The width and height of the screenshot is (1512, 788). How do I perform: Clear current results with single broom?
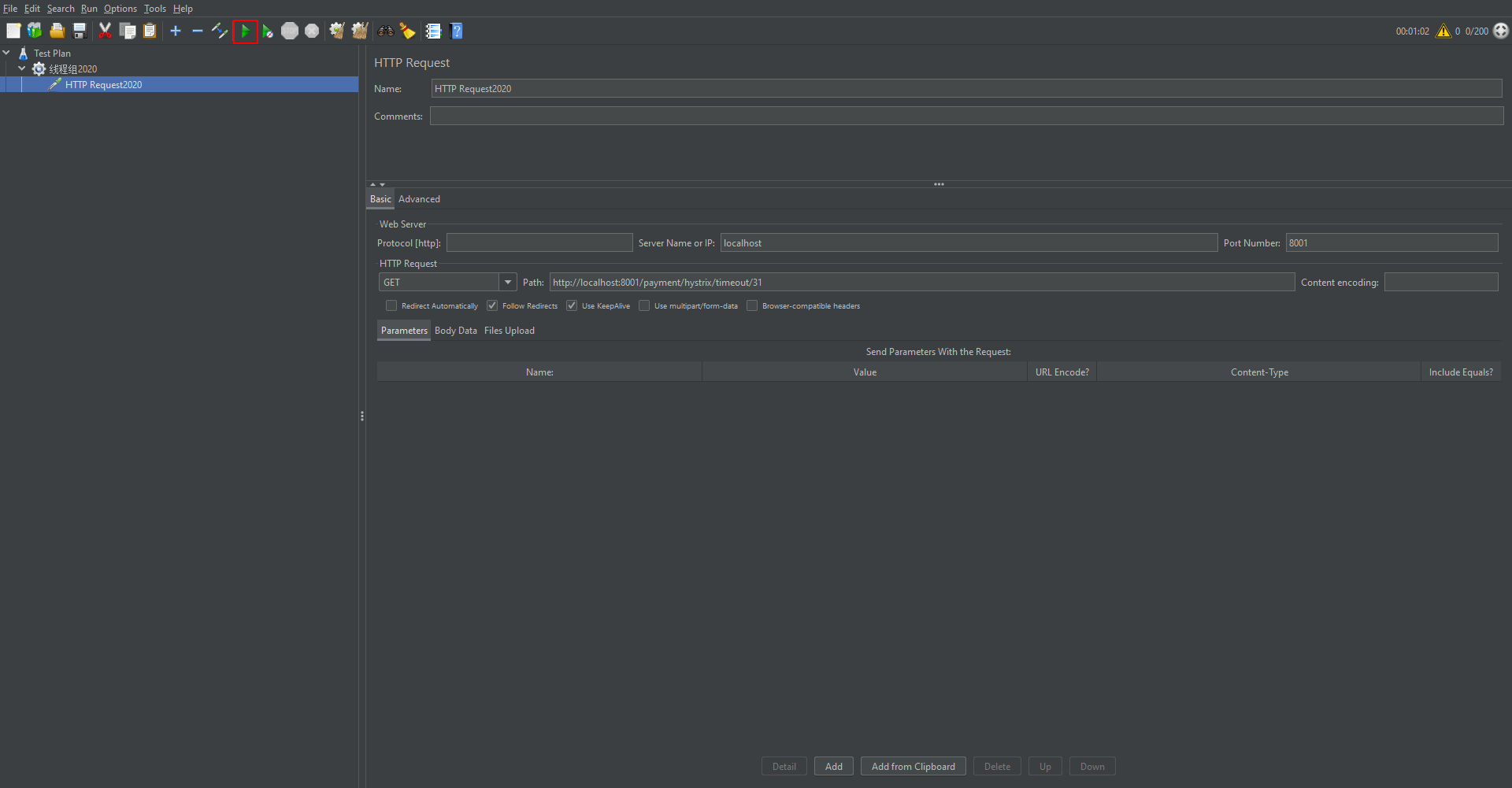coord(337,31)
